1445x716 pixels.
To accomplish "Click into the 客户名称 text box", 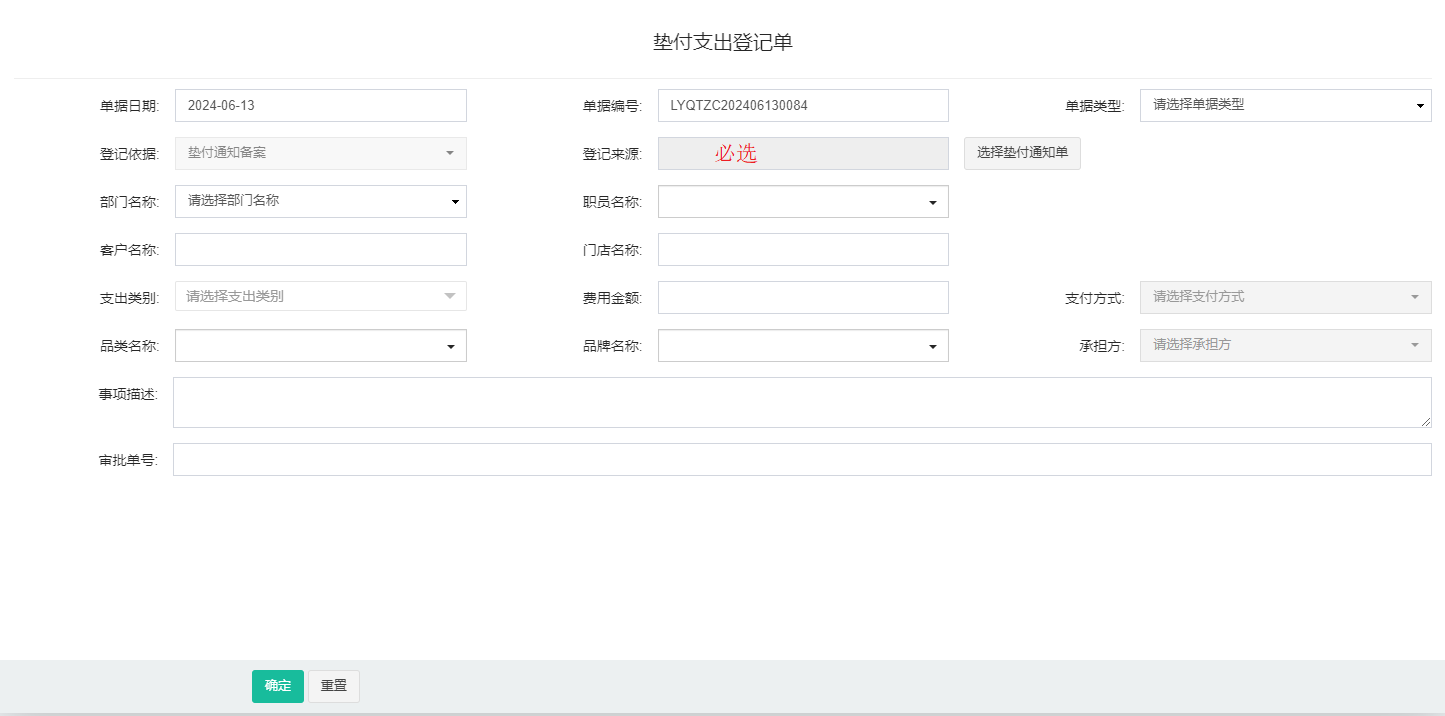I will (x=320, y=249).
